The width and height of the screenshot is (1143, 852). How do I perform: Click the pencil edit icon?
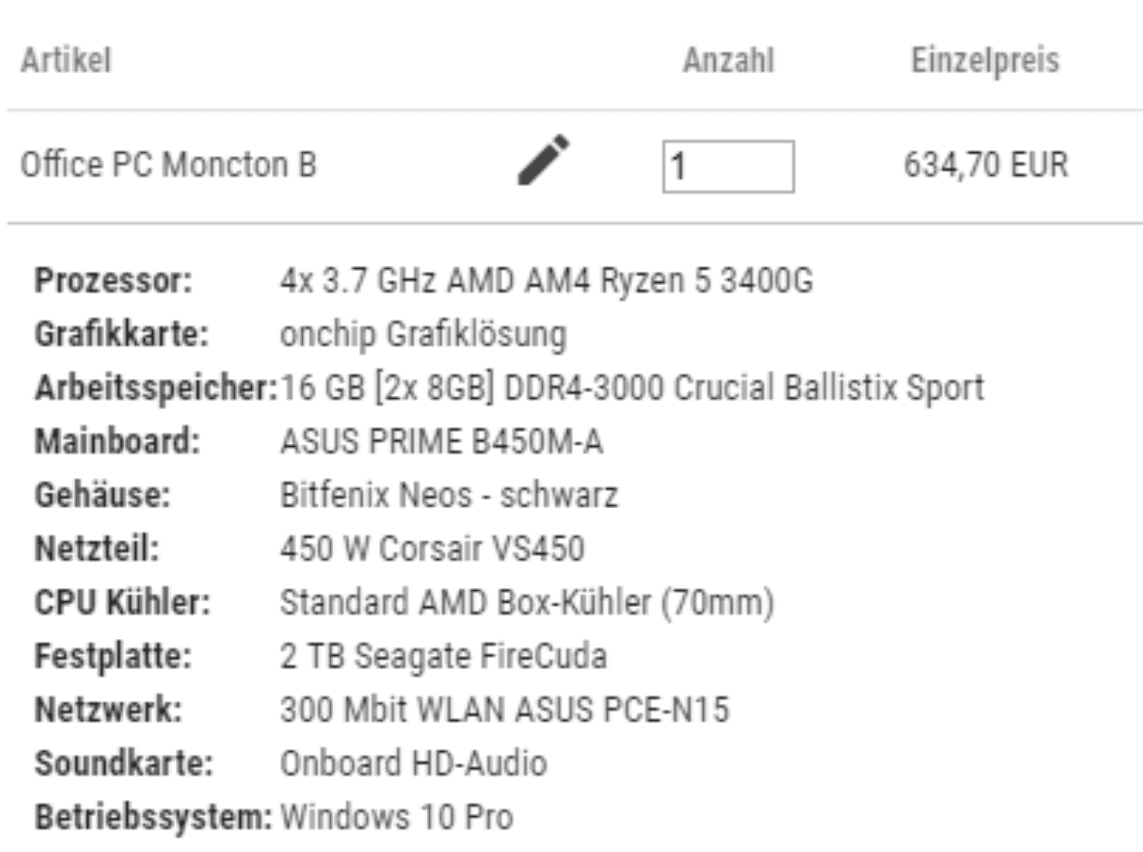click(x=543, y=160)
